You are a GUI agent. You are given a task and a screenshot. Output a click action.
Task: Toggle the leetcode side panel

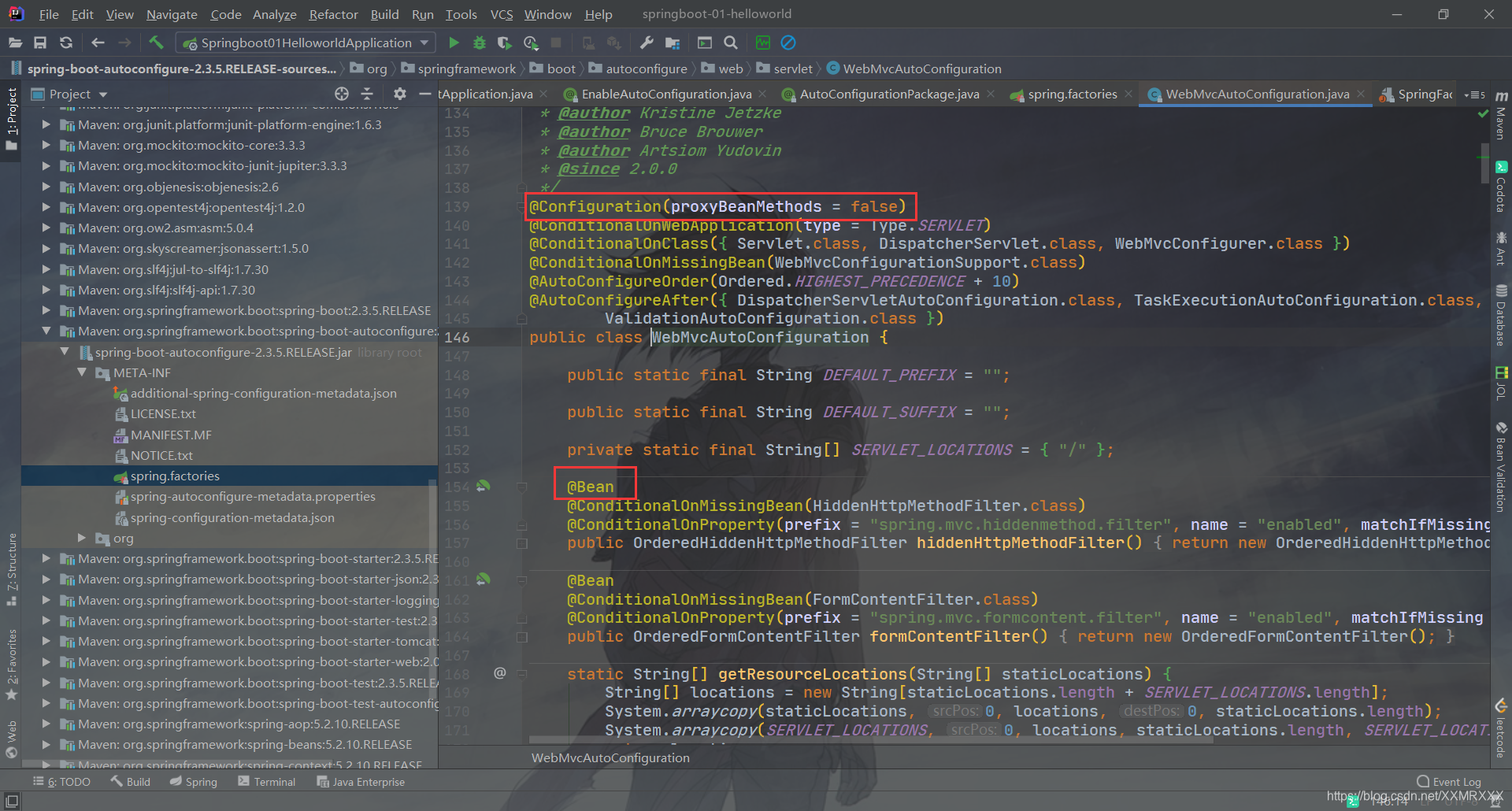(x=1501, y=728)
